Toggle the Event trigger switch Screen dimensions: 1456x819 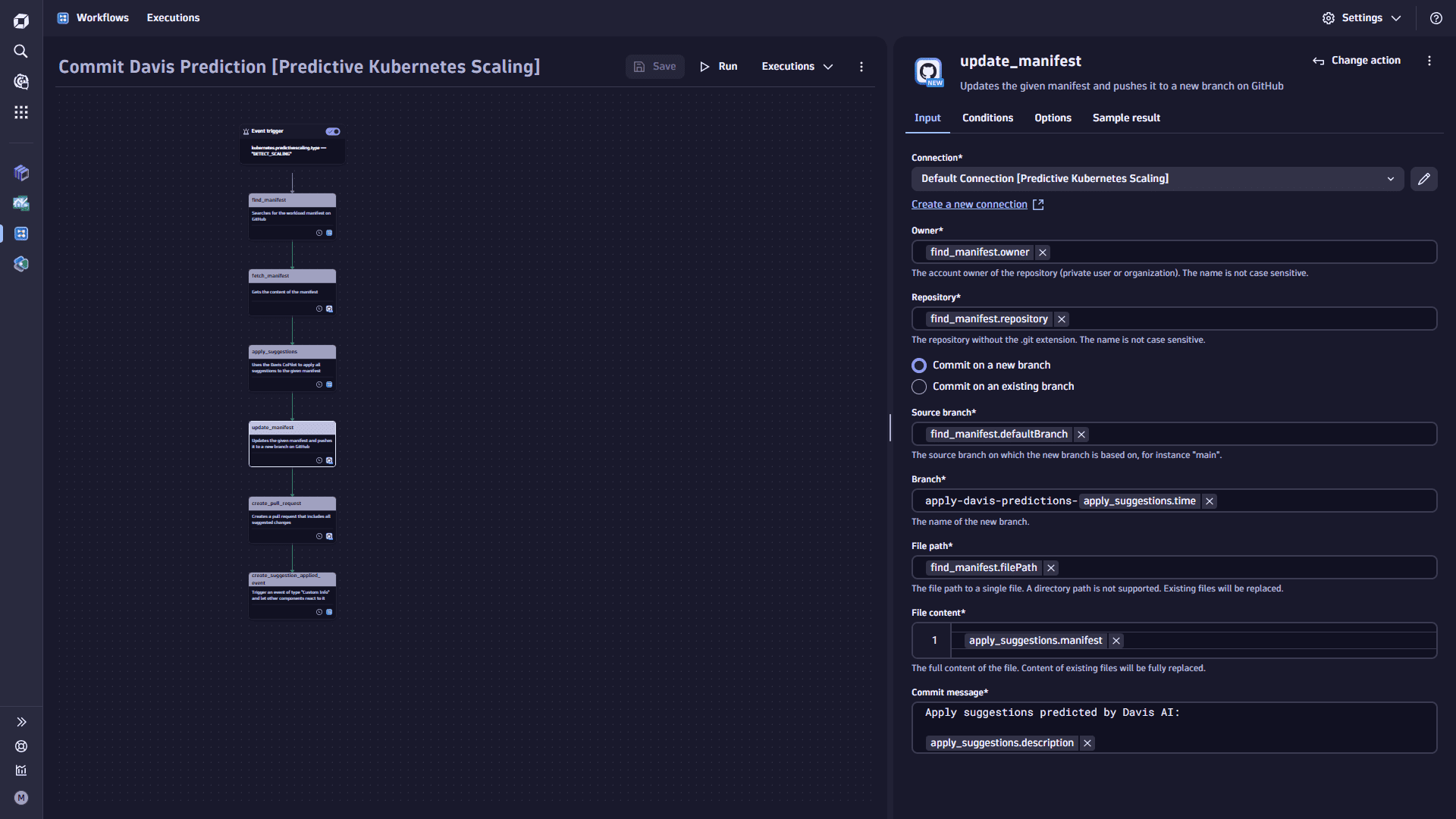[333, 131]
